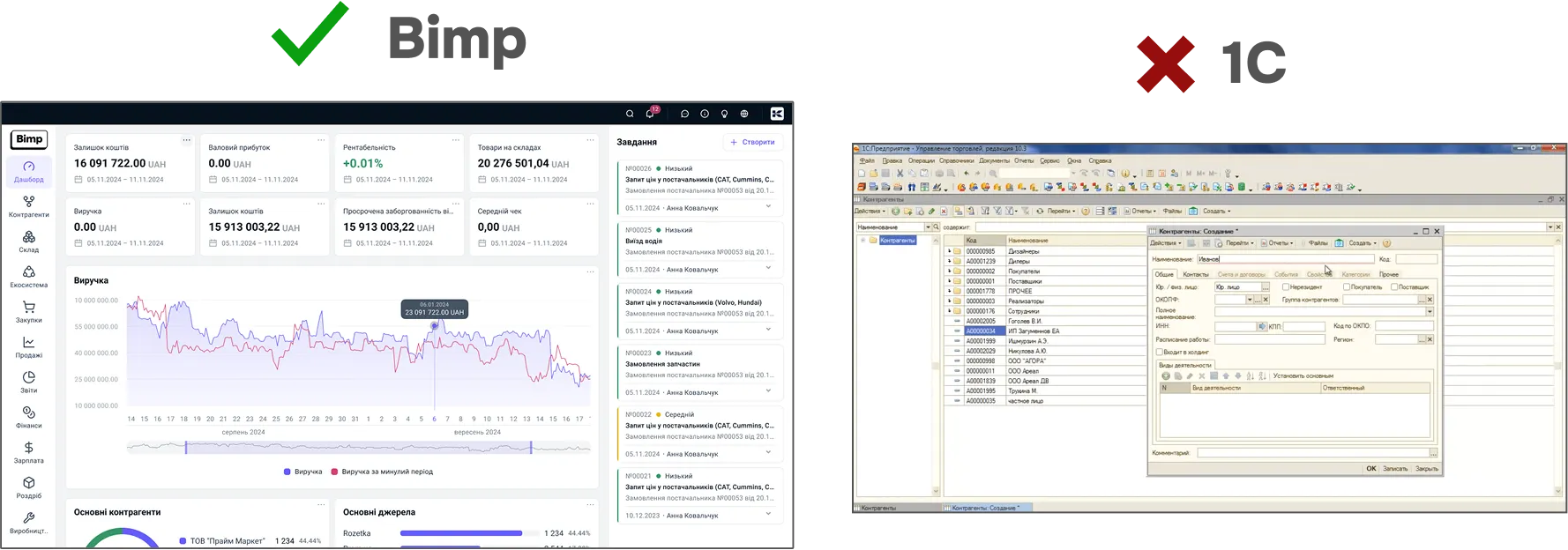Viewport: 1568px width, 550px height.
Task: Toggle Виручка за минулий період legend series
Action: click(x=382, y=472)
